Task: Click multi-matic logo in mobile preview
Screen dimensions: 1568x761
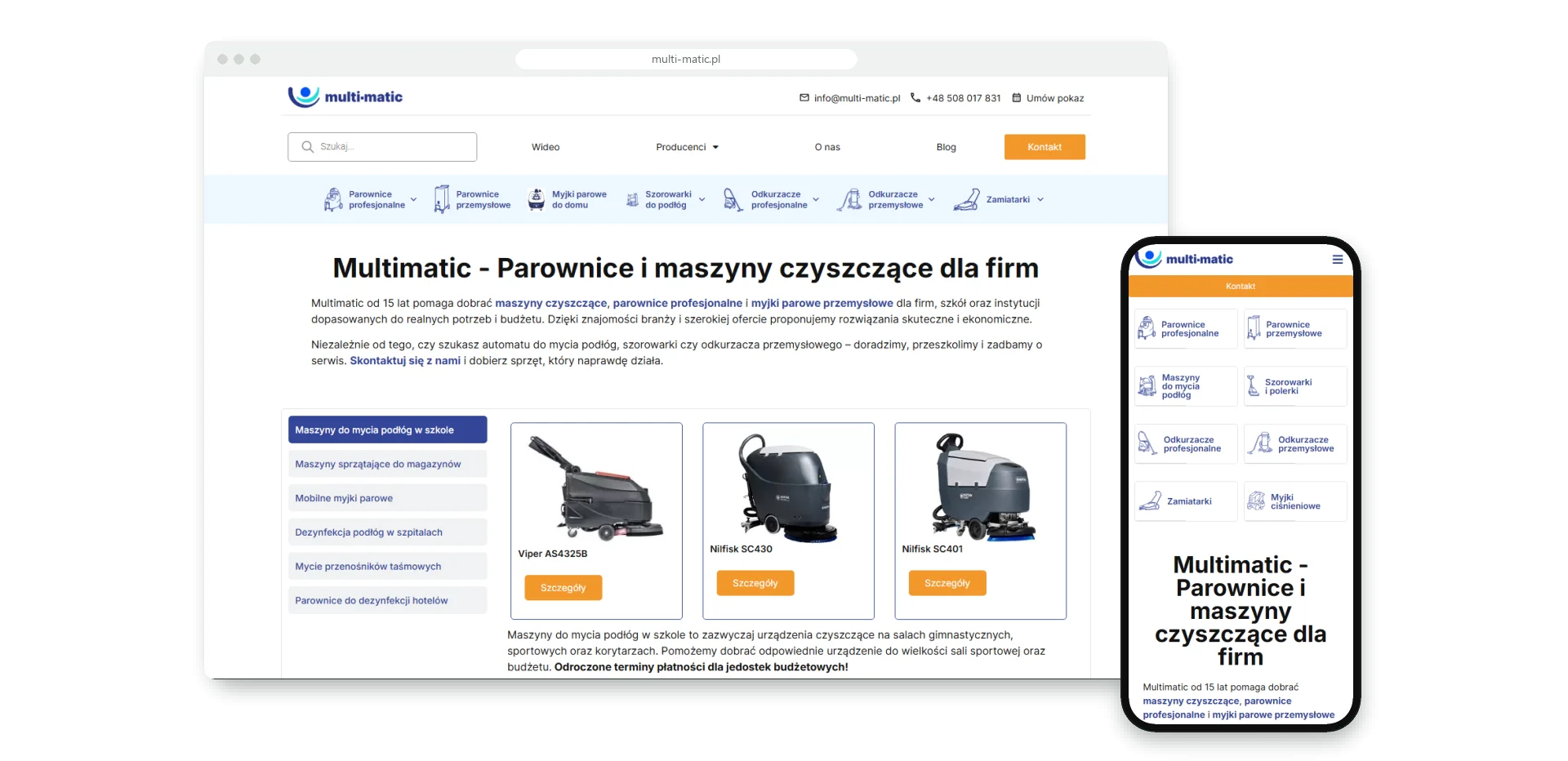Action: pos(1184,258)
